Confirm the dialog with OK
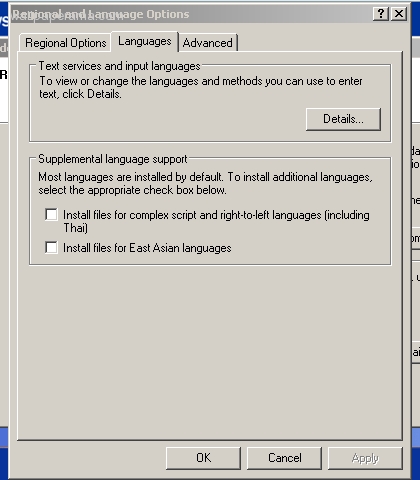This screenshot has height=480, width=420. [203, 458]
